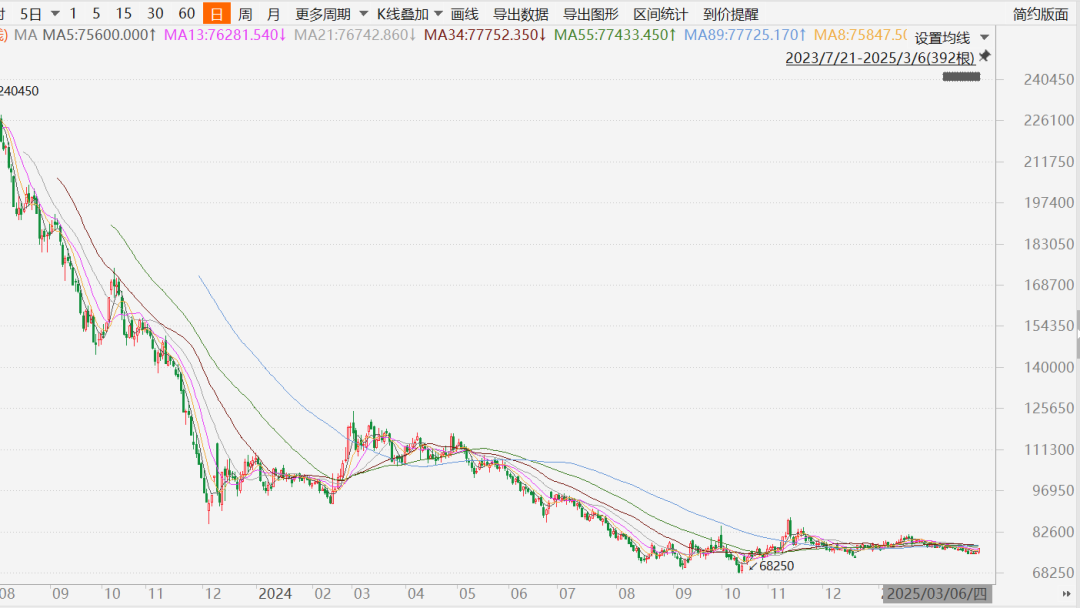Select the 15-minute period
Viewport: 1080px width, 608px height.
click(x=123, y=14)
